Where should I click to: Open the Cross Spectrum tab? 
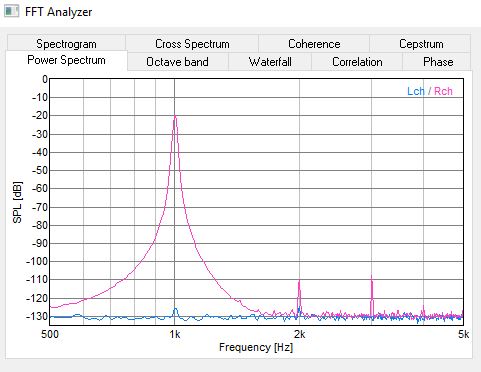pyautogui.click(x=192, y=44)
